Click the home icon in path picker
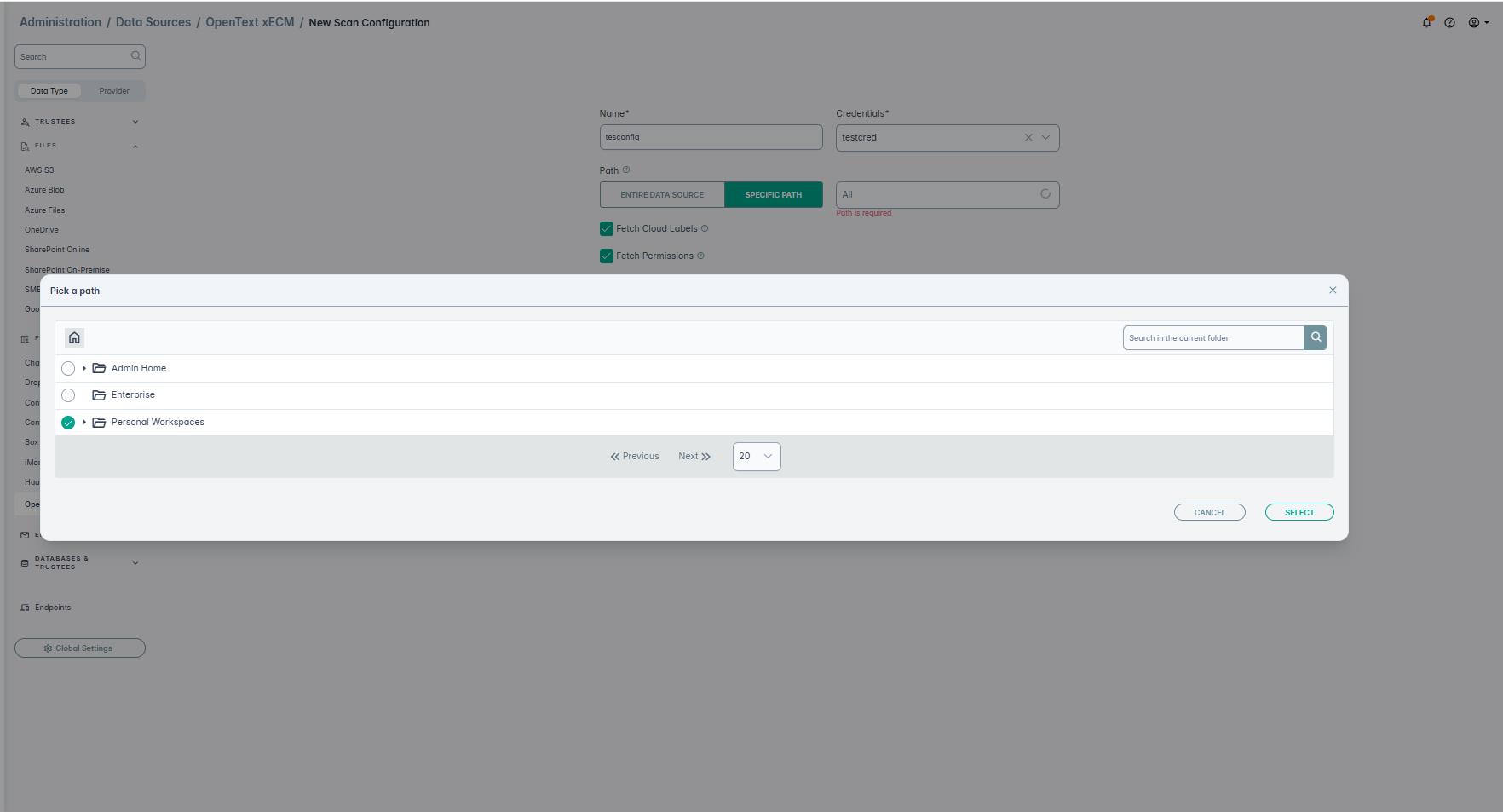 [x=74, y=338]
